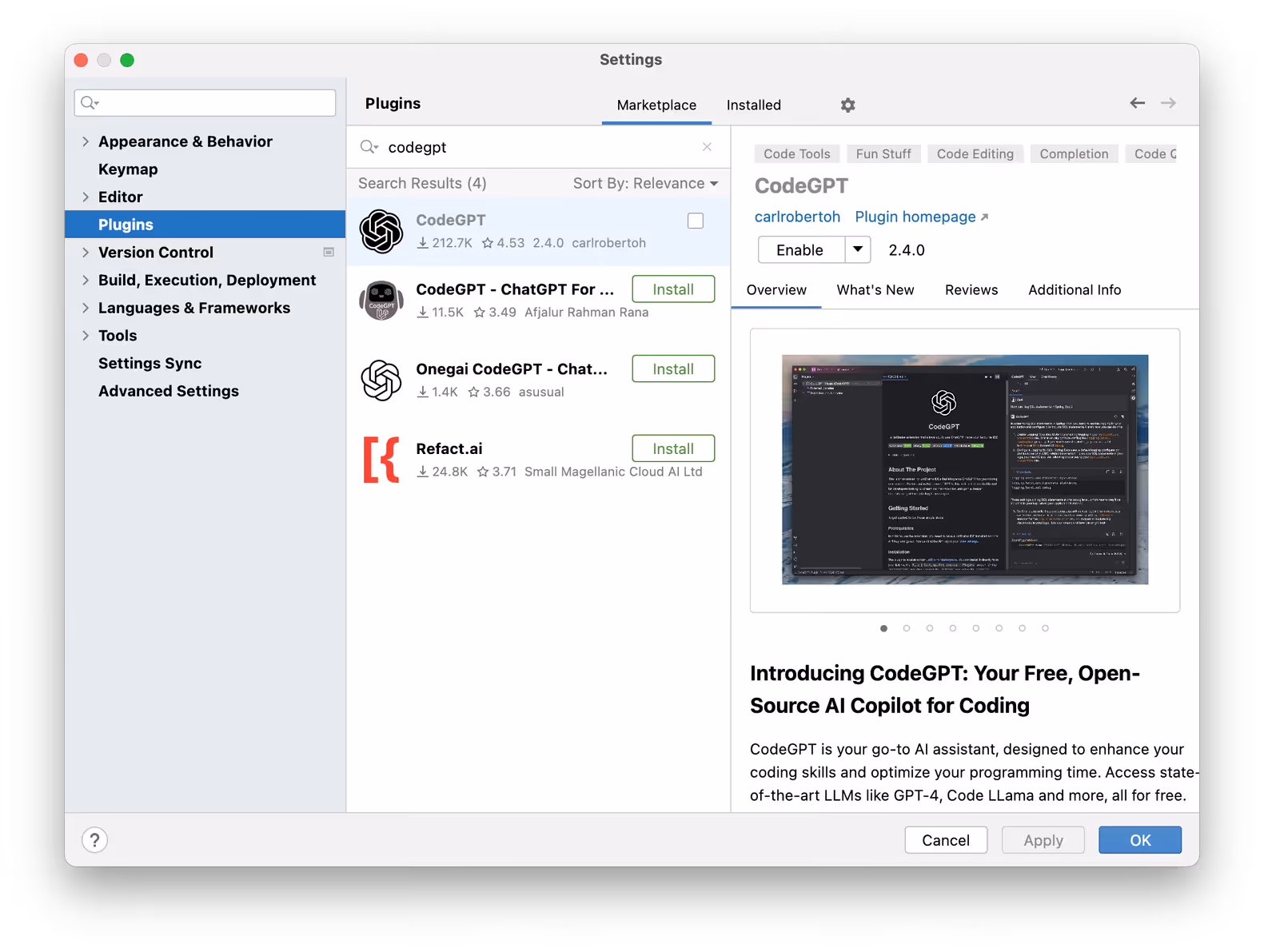Viewport: 1264px width, 952px height.
Task: Click the settings search magnifier icon
Action: click(x=90, y=103)
